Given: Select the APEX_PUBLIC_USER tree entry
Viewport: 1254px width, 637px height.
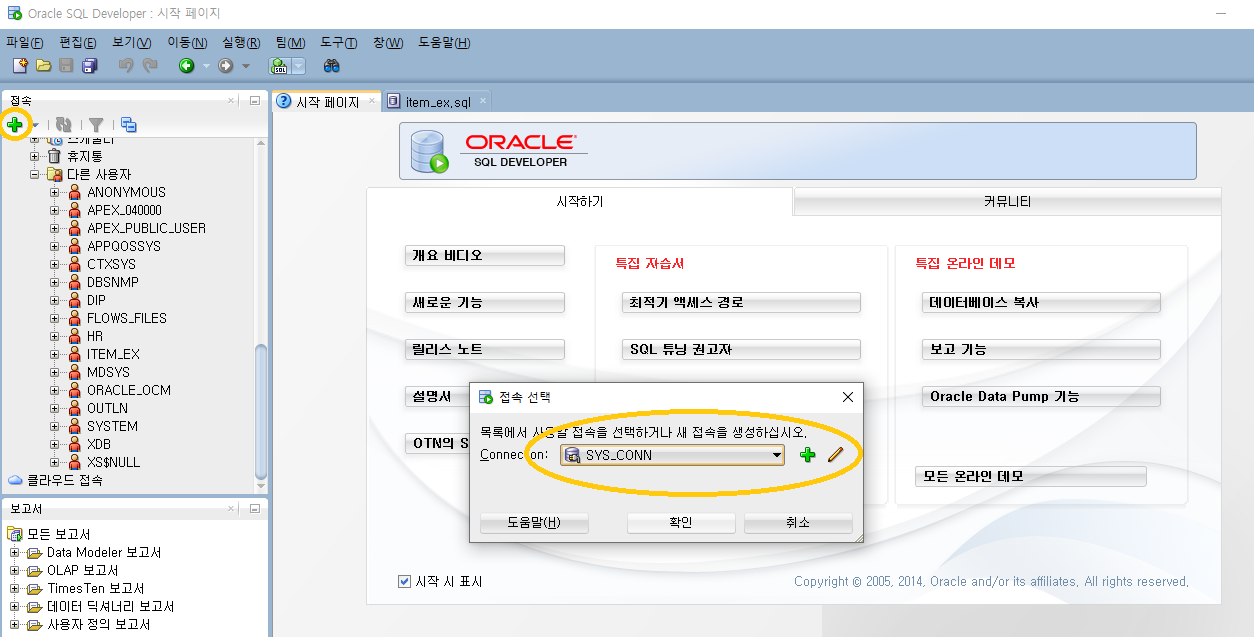Looking at the screenshot, I should 146,228.
